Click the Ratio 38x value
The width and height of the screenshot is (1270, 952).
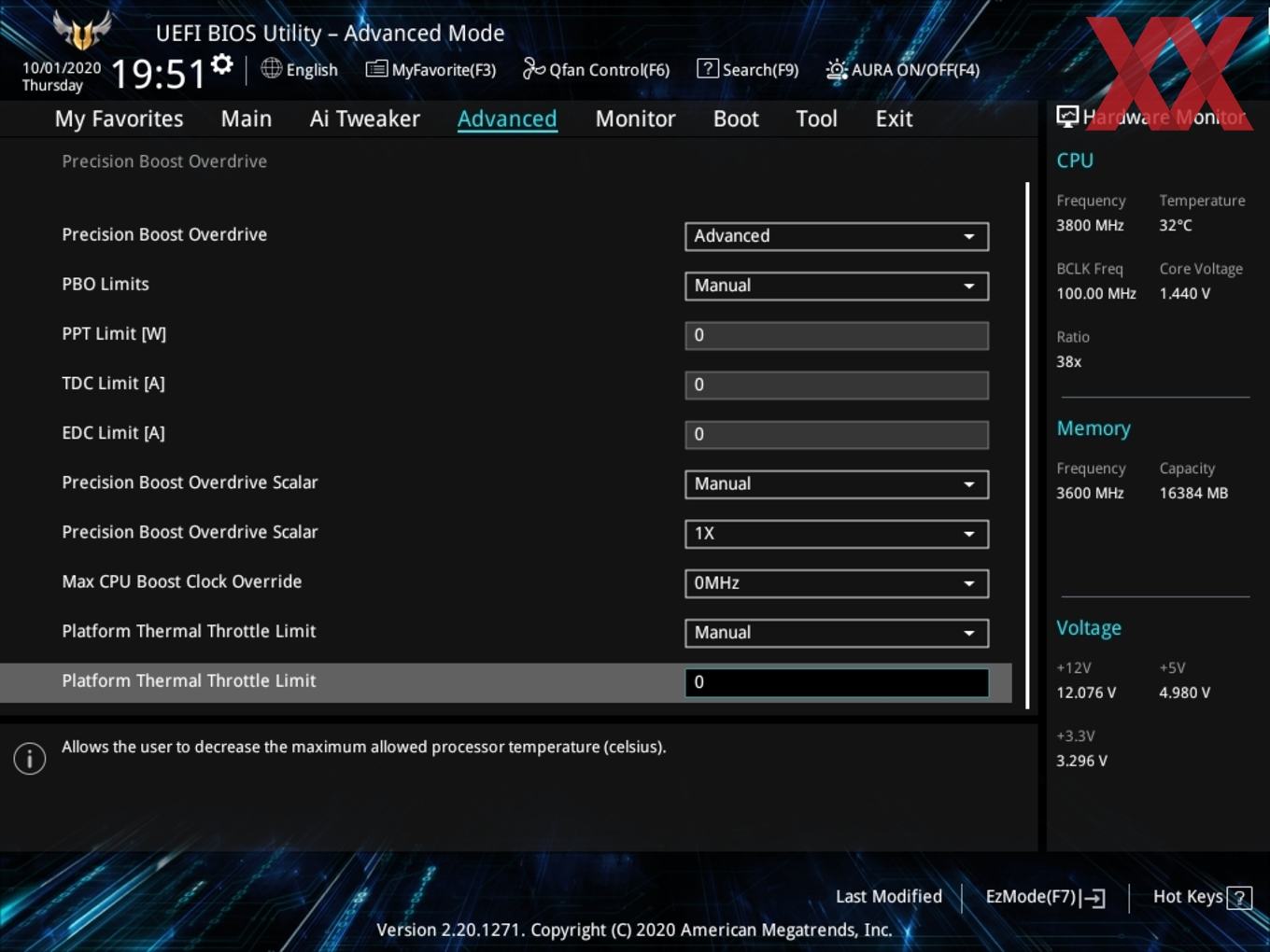1068,361
